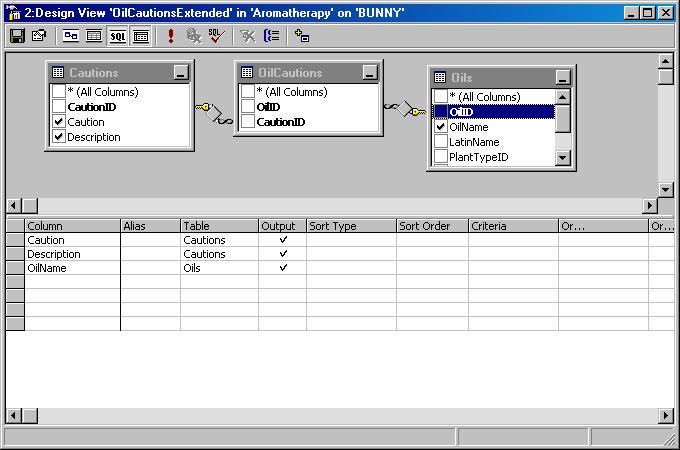Click the Sort Type column header
The width and height of the screenshot is (680, 450).
tap(351, 226)
